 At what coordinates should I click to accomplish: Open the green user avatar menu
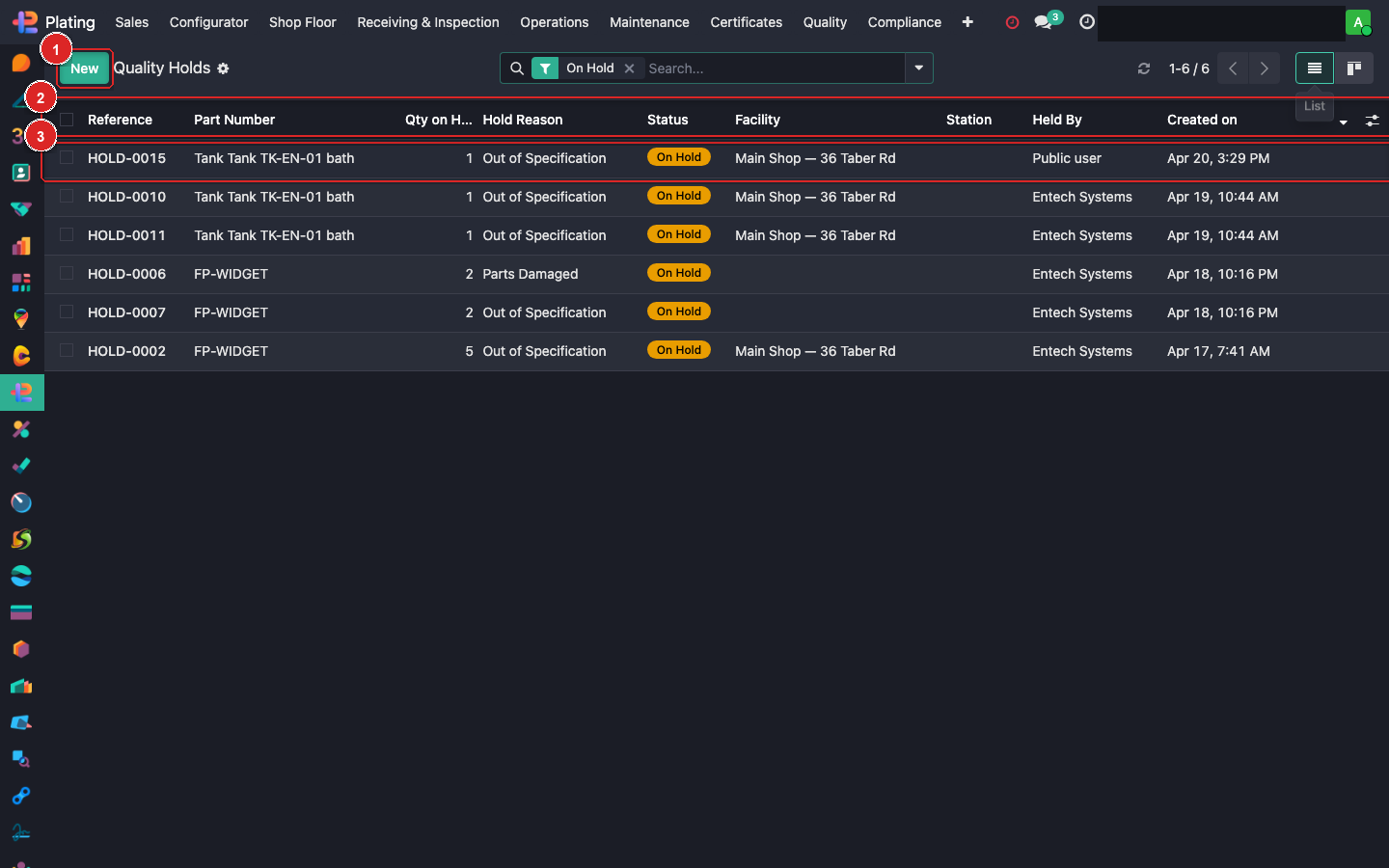(1358, 22)
